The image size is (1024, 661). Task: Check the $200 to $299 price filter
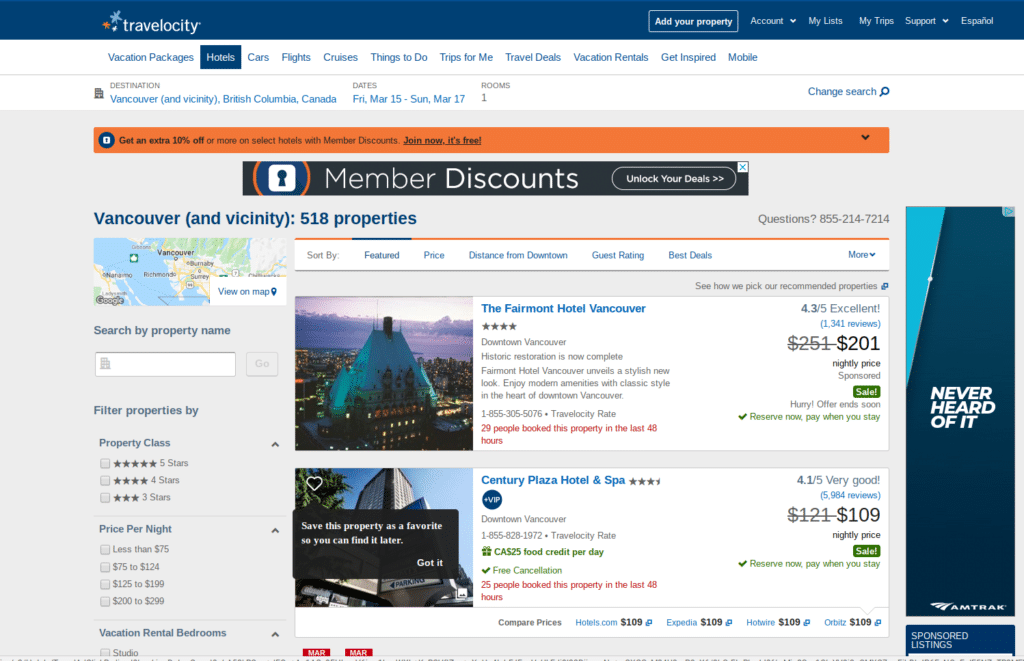(x=104, y=601)
